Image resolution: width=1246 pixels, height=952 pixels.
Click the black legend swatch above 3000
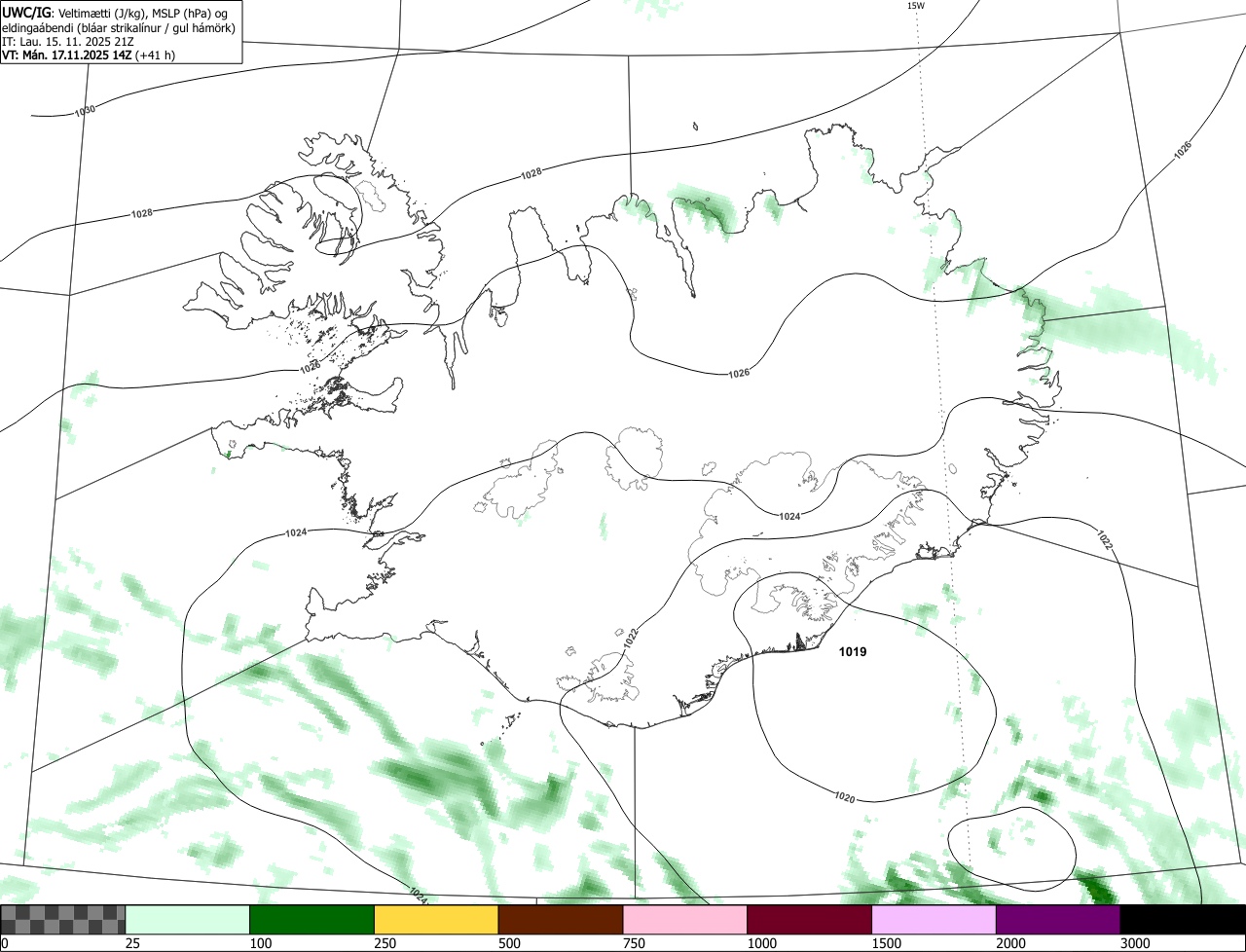pos(1183,919)
